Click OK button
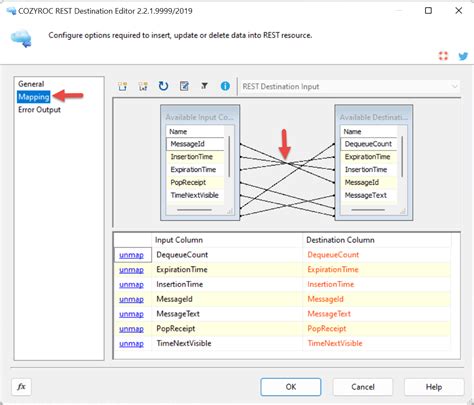The width and height of the screenshot is (474, 405). [x=291, y=387]
